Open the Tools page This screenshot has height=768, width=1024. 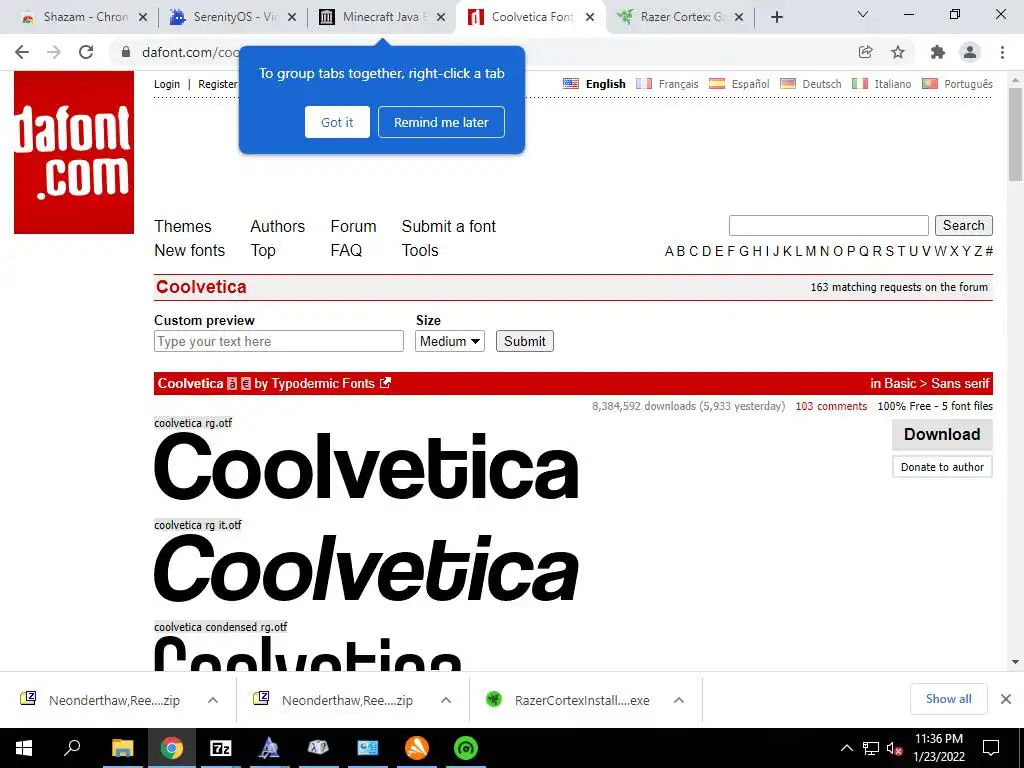420,250
